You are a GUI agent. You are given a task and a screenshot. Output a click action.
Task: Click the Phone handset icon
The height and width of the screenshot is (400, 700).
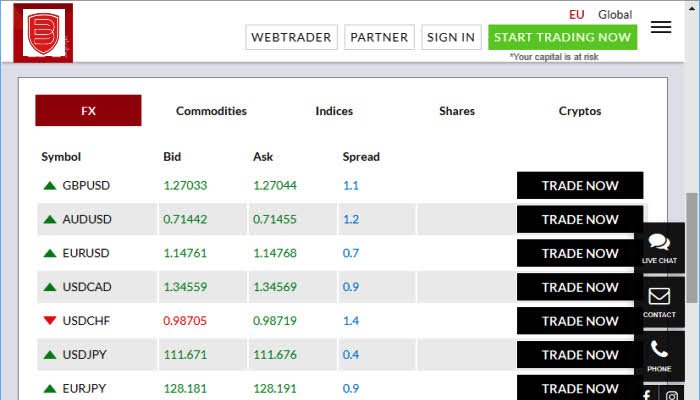659,354
